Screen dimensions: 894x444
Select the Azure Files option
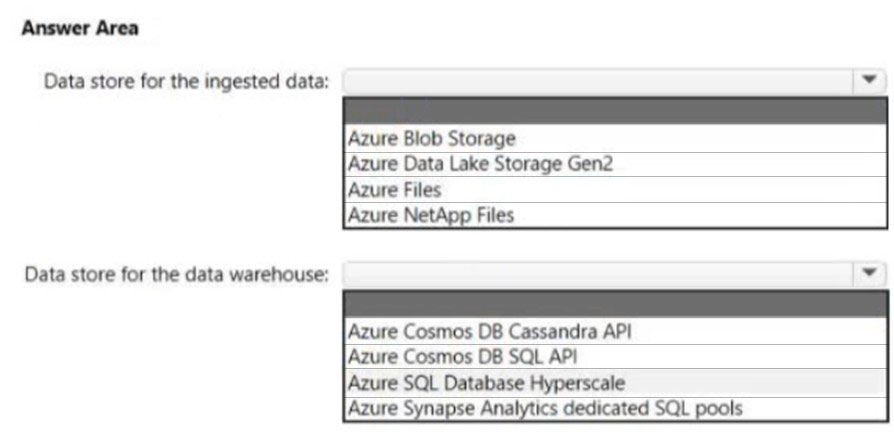tap(615, 189)
